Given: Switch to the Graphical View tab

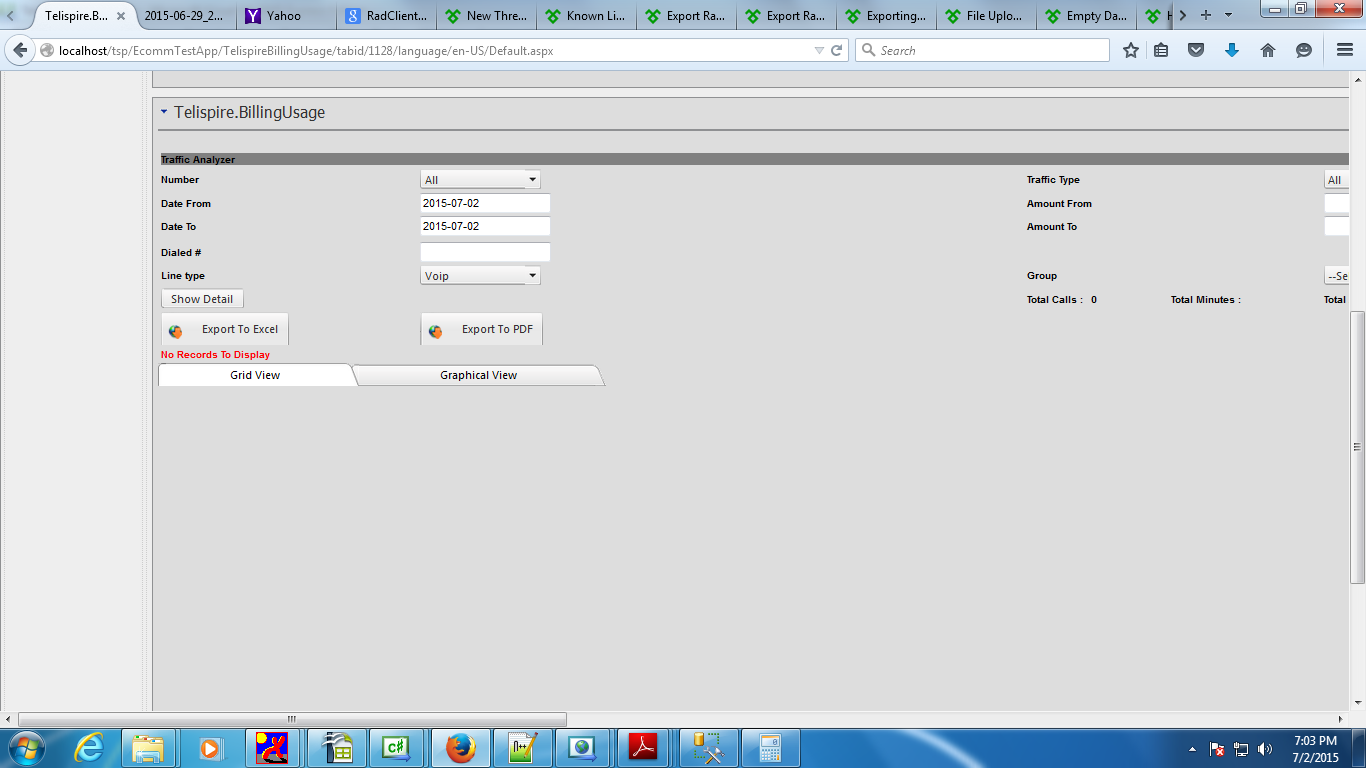Looking at the screenshot, I should (x=478, y=375).
